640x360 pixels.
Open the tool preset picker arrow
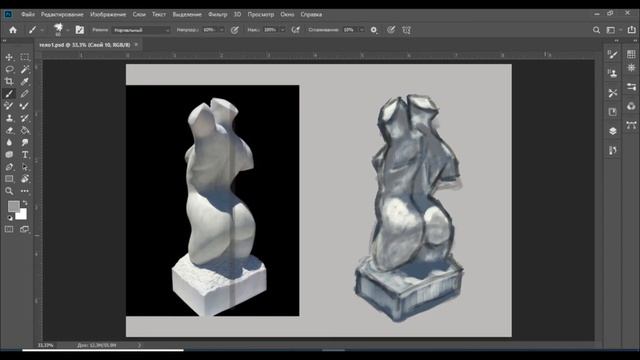42,30
